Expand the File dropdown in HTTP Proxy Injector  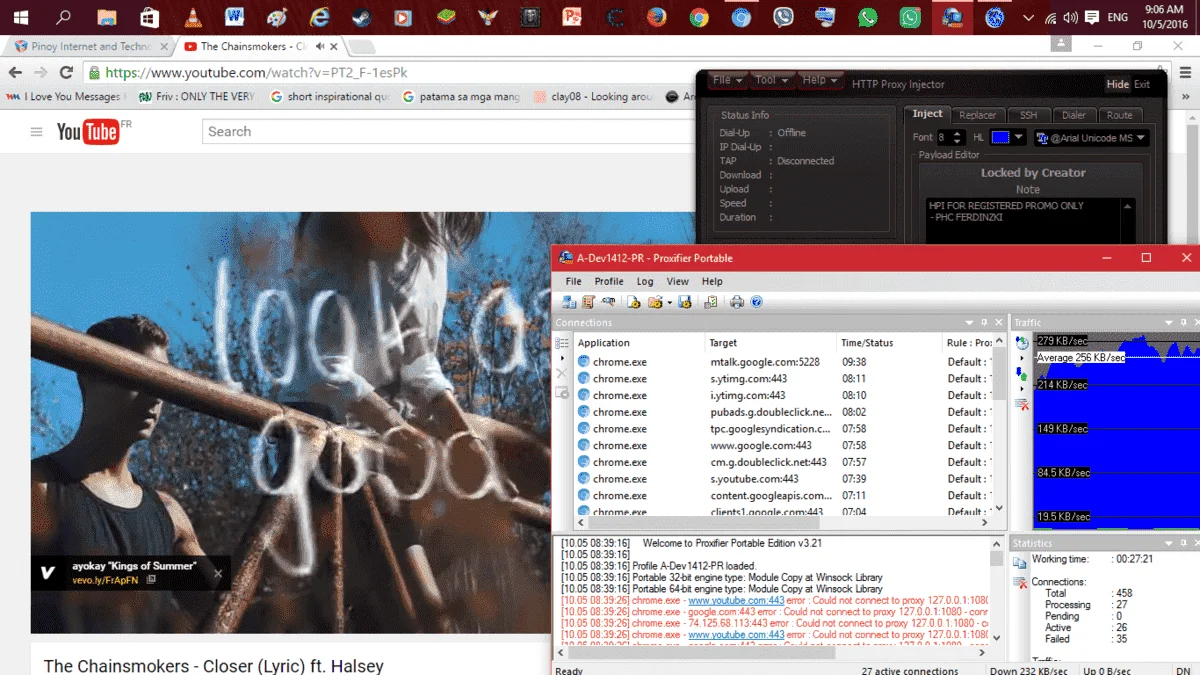click(727, 81)
